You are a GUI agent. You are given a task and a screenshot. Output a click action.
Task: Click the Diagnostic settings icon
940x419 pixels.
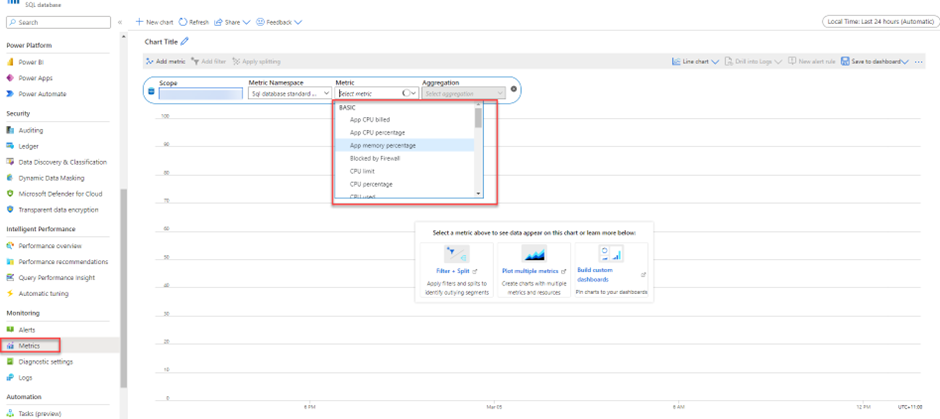(11, 362)
